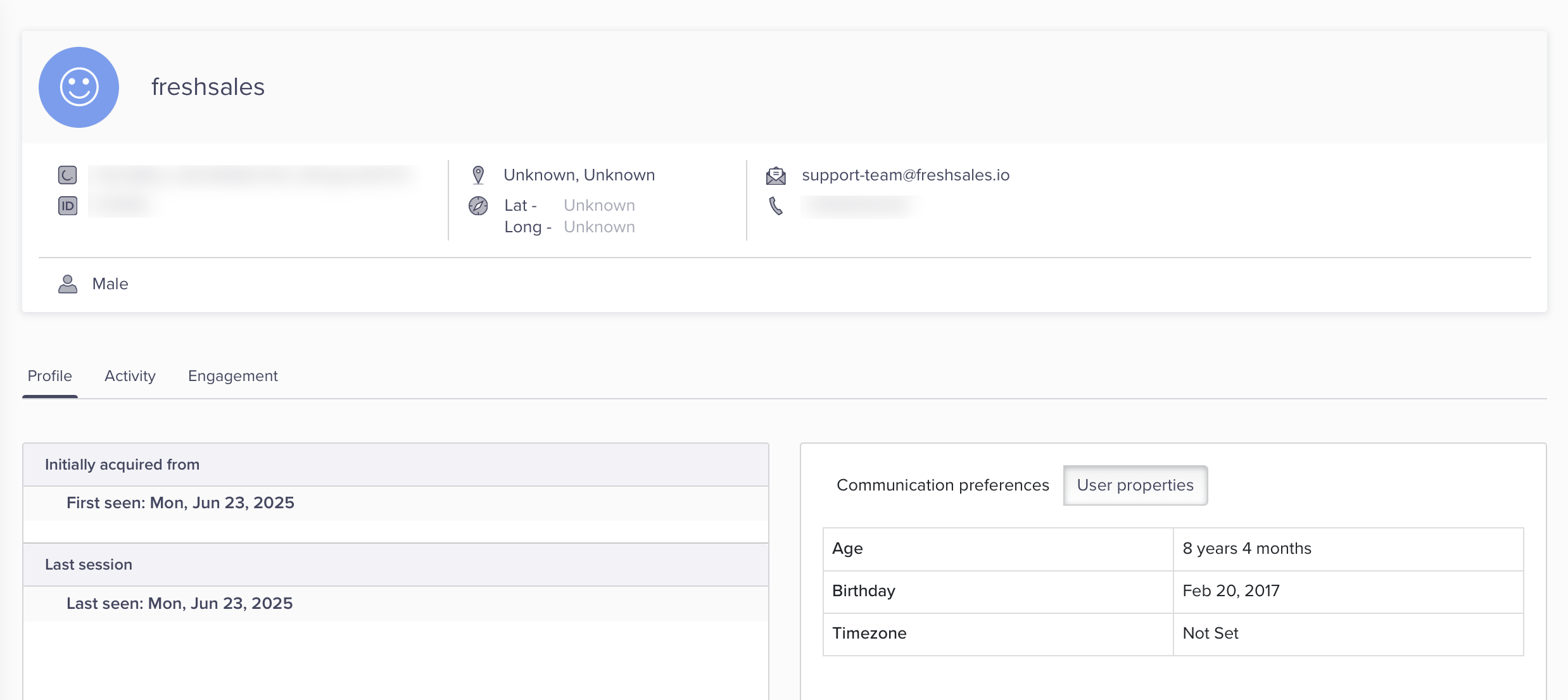Click the Long Unknown value
Image resolution: width=1568 pixels, height=700 pixels.
click(x=599, y=227)
